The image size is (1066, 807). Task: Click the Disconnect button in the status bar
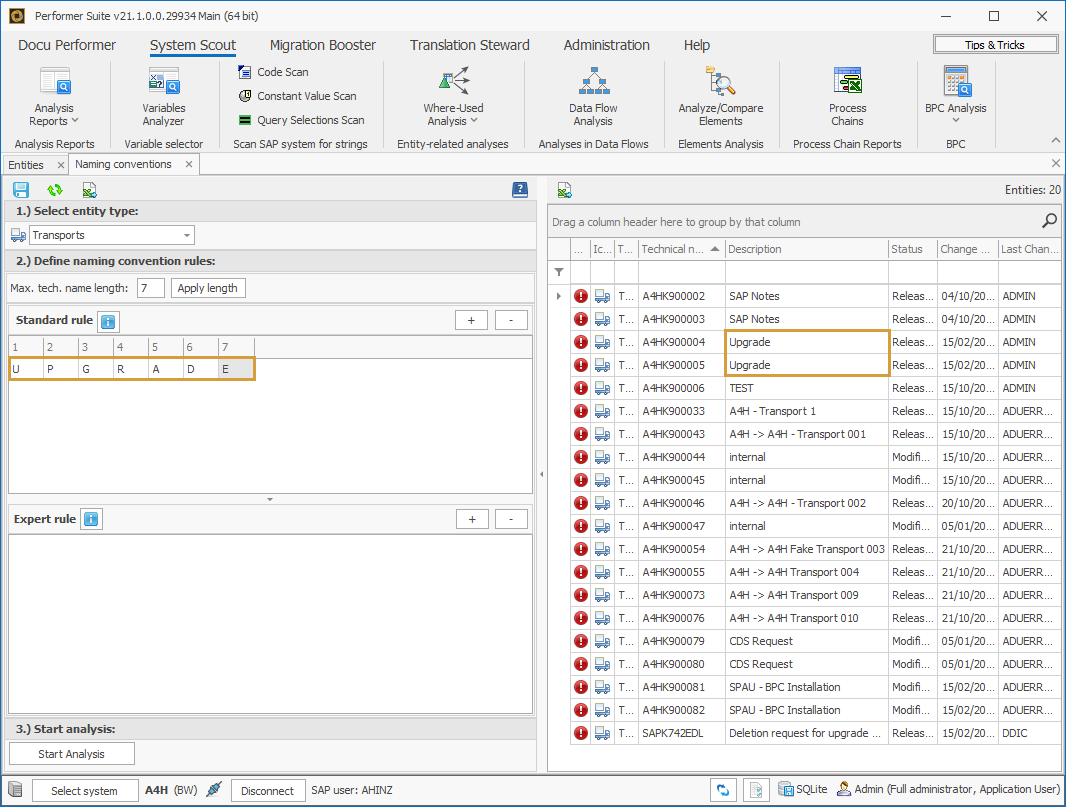pyautogui.click(x=267, y=789)
